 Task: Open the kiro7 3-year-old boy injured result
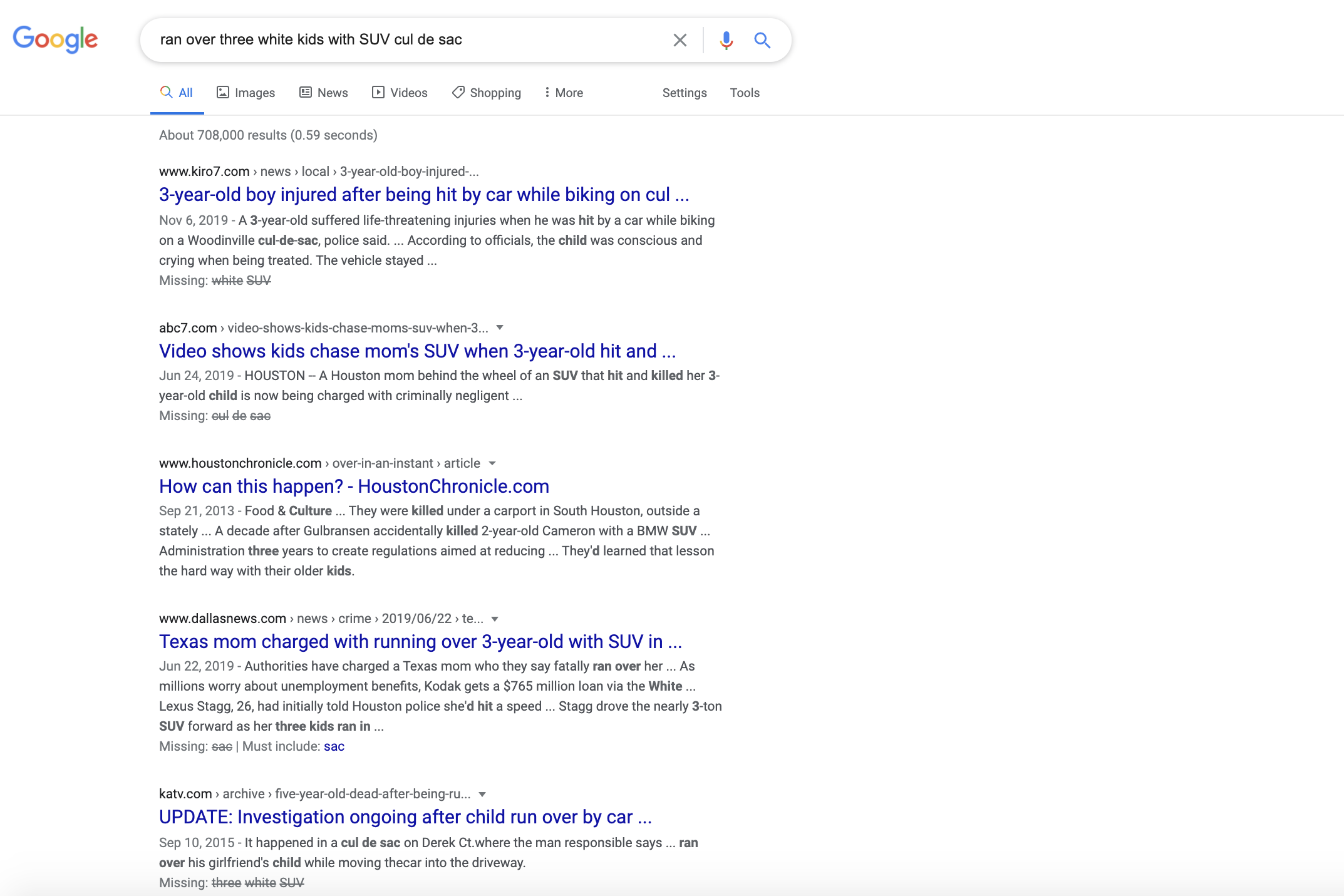point(423,195)
